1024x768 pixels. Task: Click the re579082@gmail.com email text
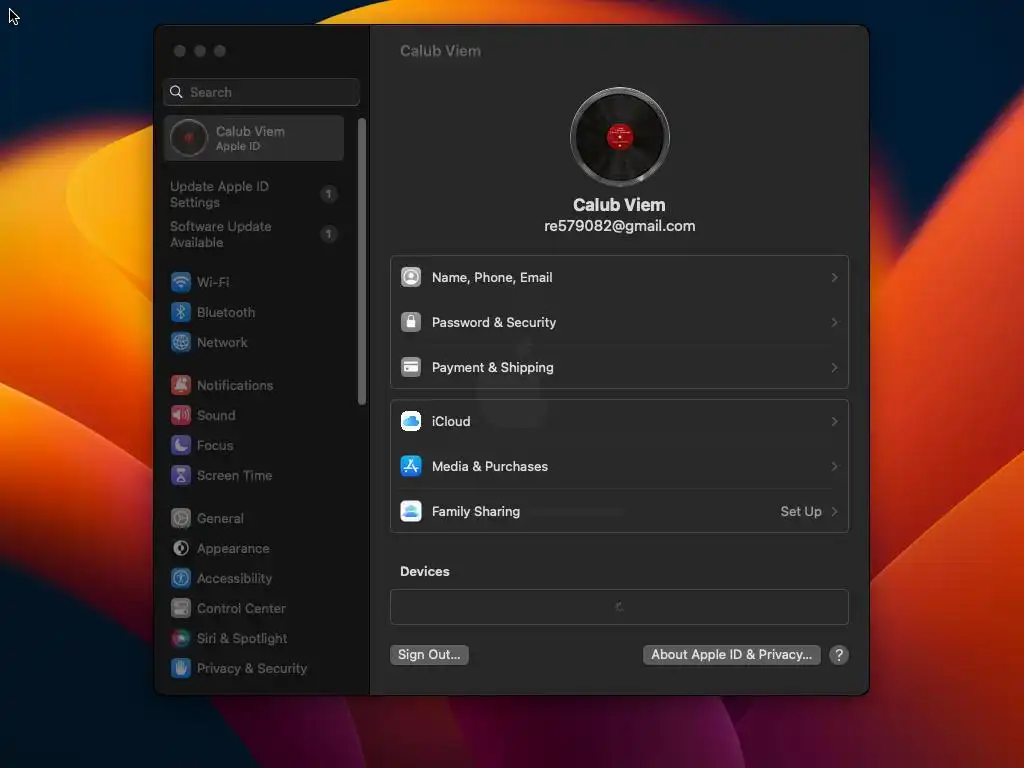point(620,226)
